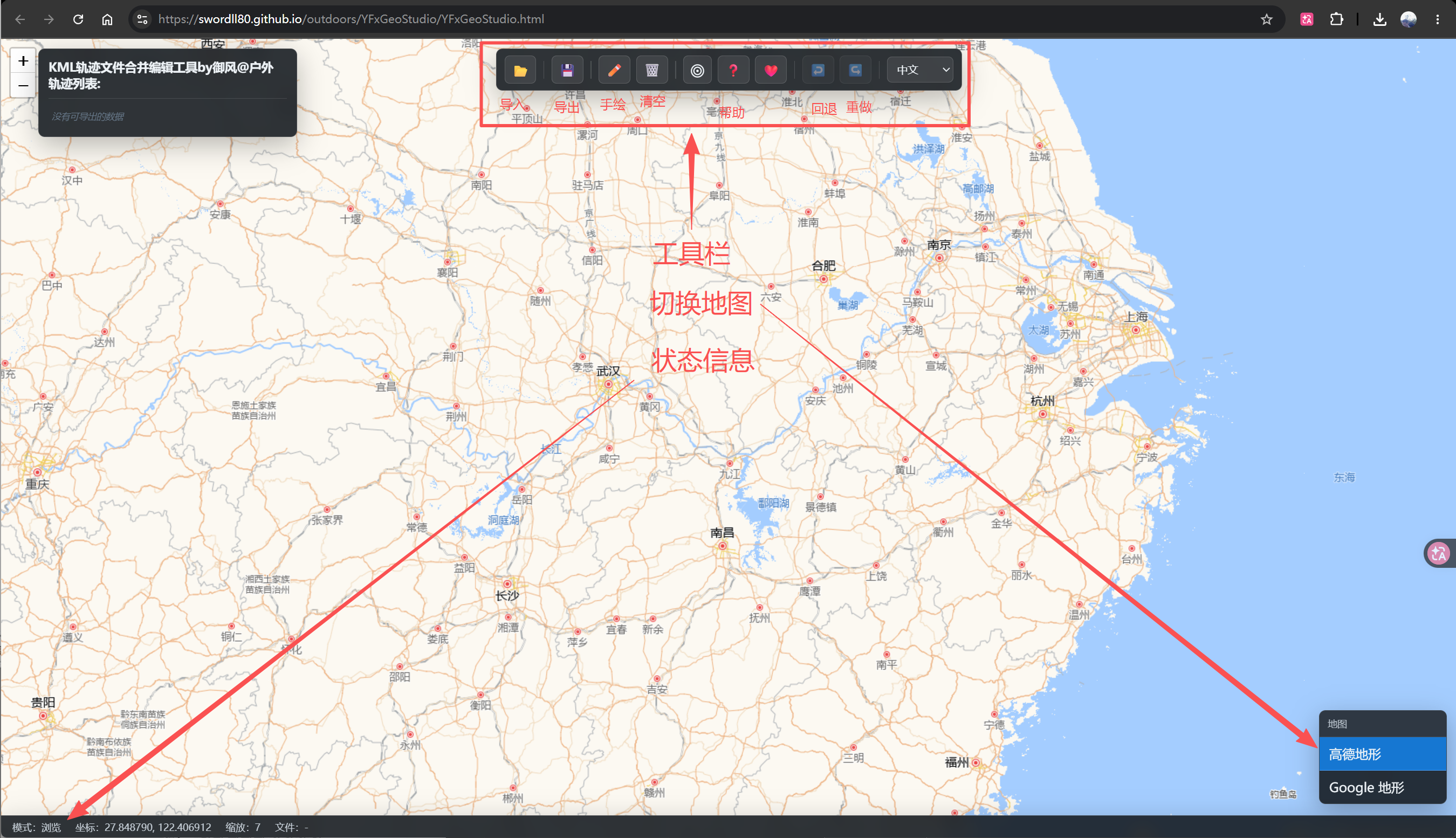Click the export save disk icon
1456x838 pixels.
coord(567,70)
